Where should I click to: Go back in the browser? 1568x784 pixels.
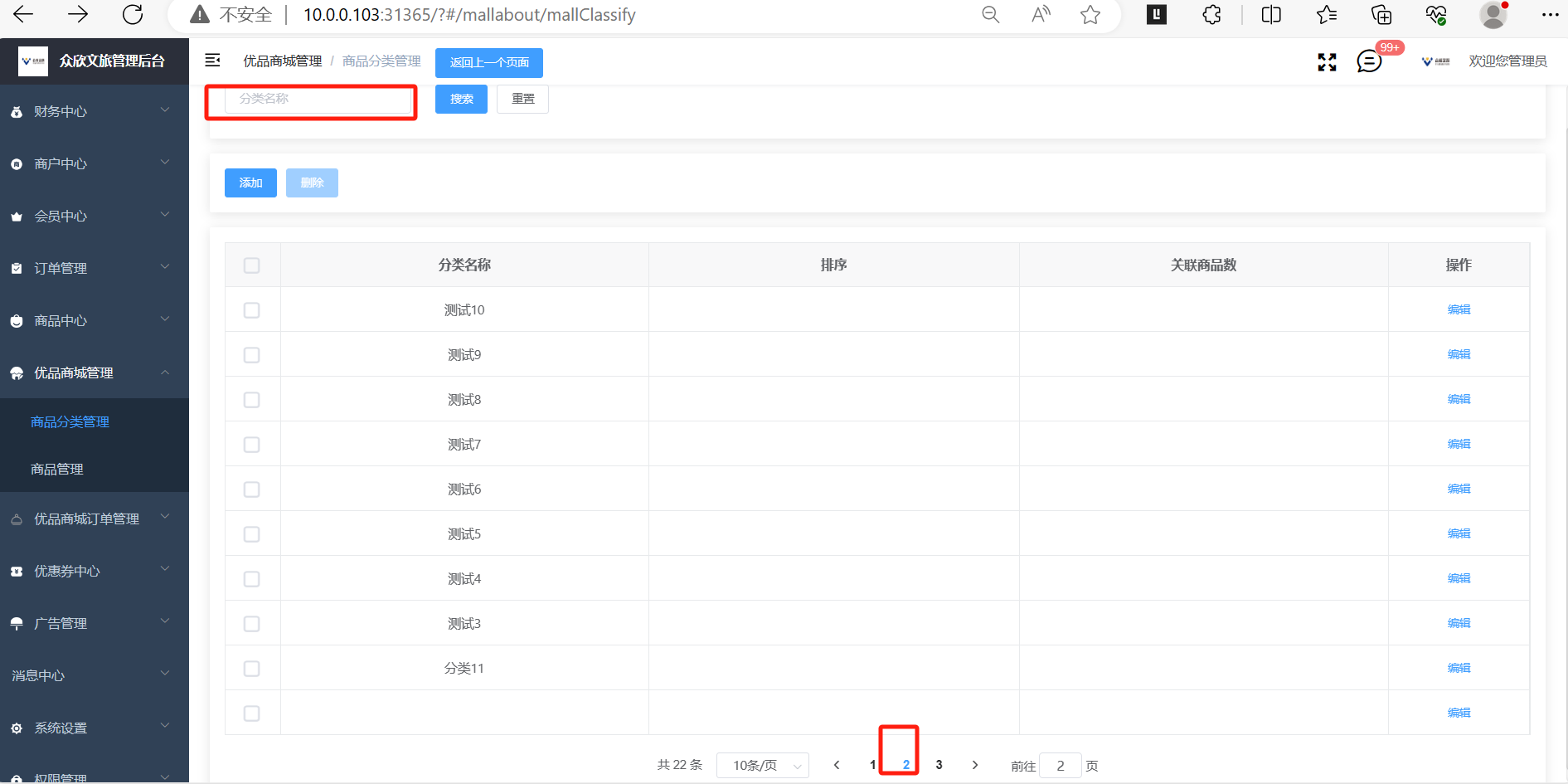(23, 14)
